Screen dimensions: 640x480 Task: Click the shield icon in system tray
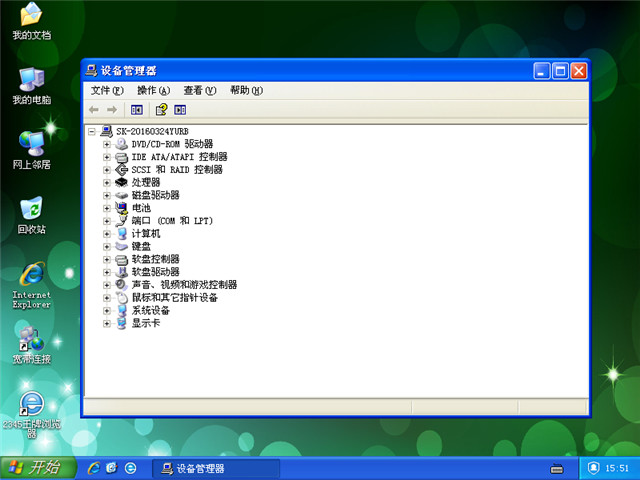pos(593,468)
